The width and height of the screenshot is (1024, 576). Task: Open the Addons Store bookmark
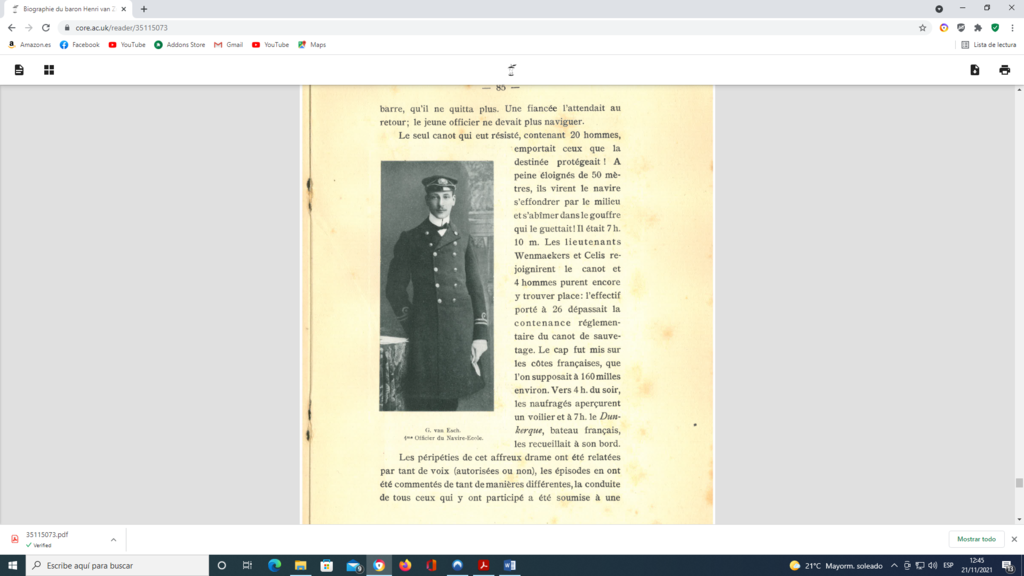coord(180,44)
